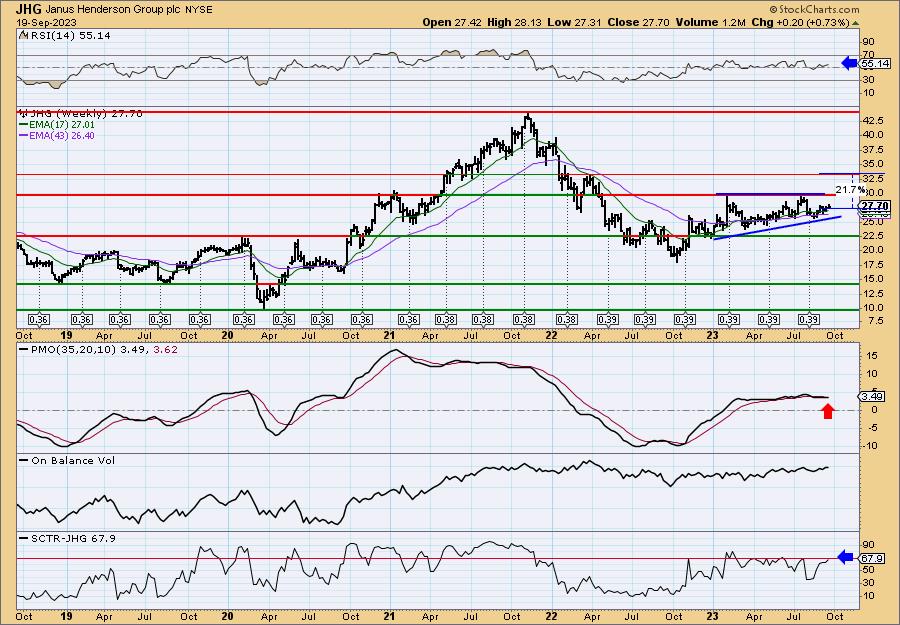
Task: Click the Volume 1.2M value
Action: (710, 22)
